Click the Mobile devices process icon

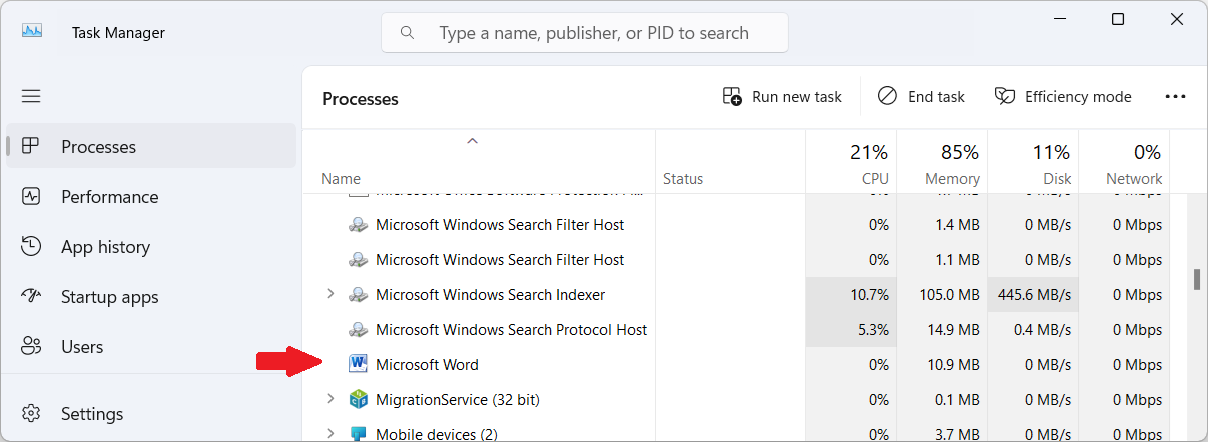[x=359, y=434]
